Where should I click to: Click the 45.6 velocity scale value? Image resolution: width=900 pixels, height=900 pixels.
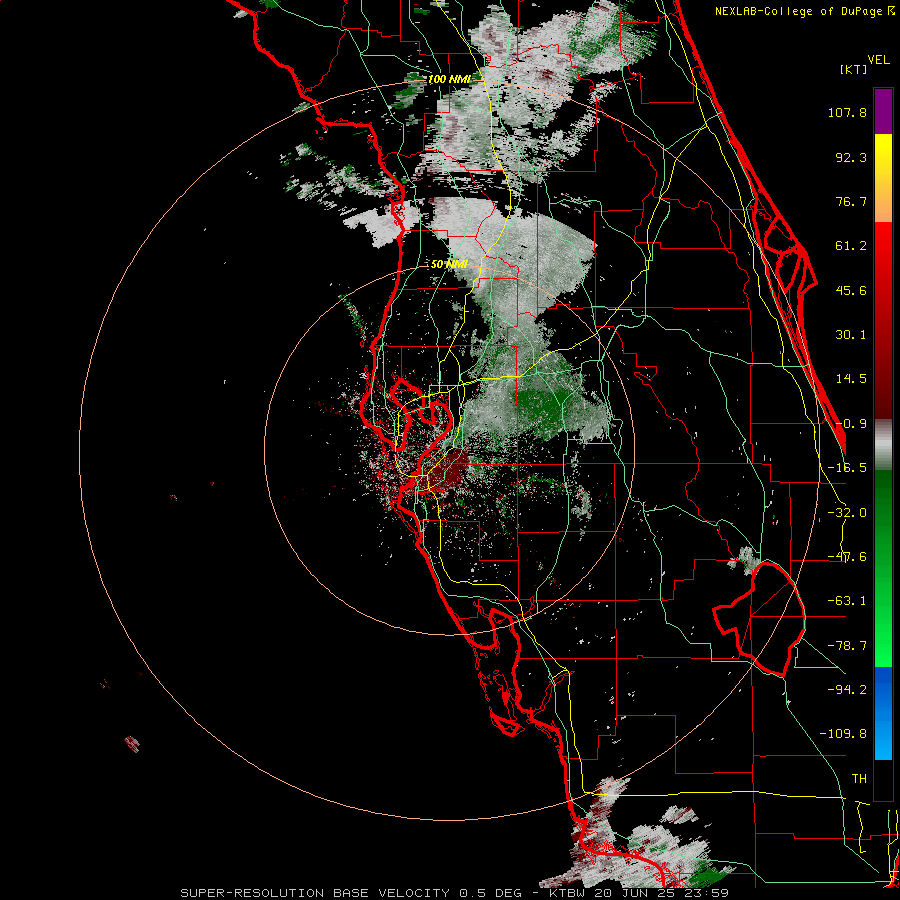click(x=851, y=290)
